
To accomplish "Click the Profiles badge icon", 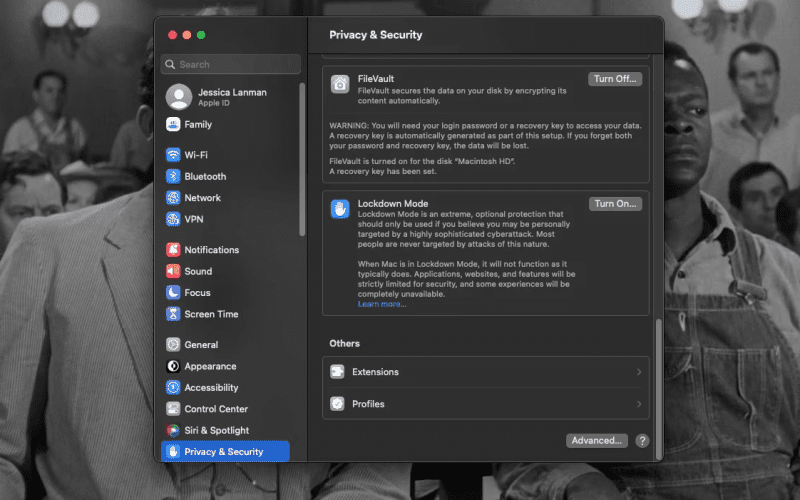I will [337, 404].
